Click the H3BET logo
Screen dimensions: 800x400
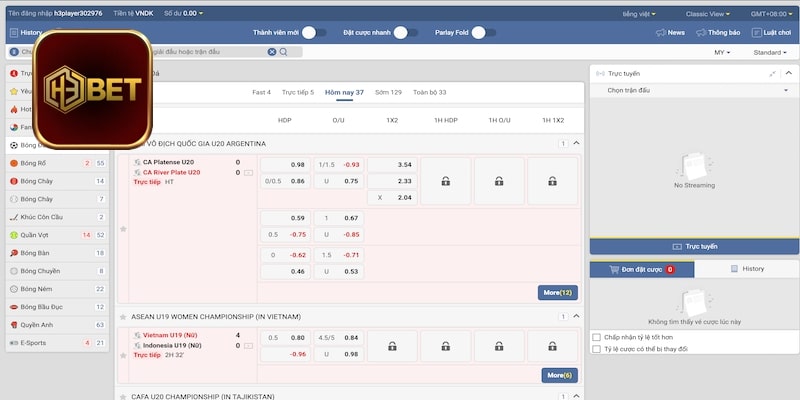tap(92, 89)
